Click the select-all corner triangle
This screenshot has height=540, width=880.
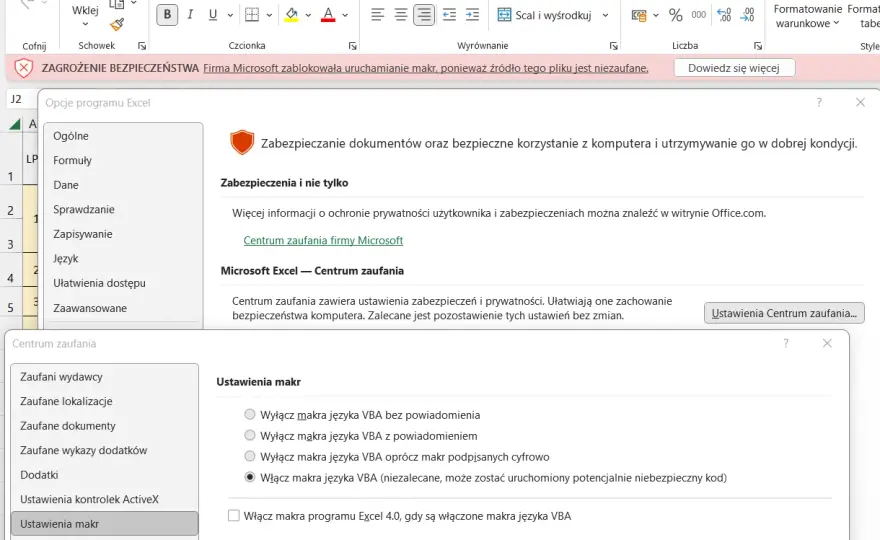(x=15, y=124)
